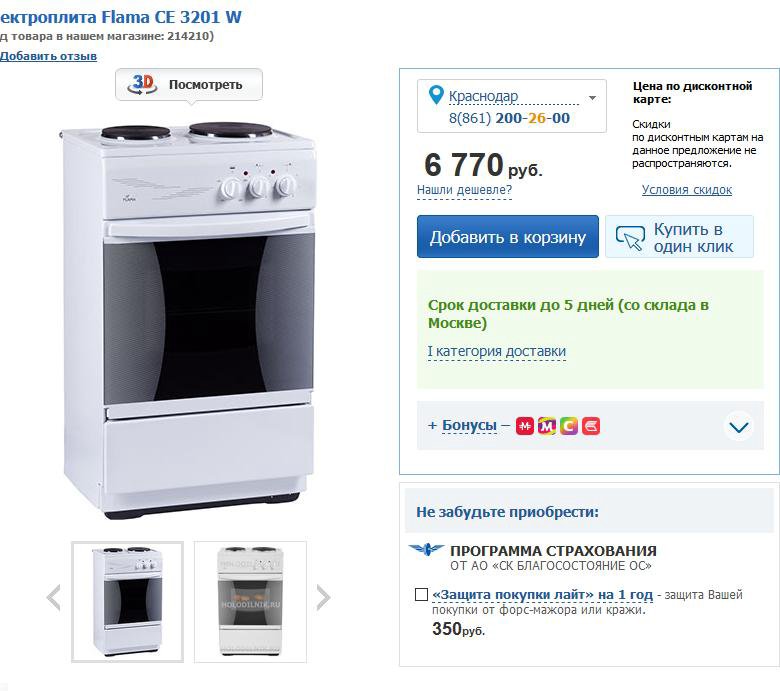Click the insurance program eagle logo

[x=427, y=550]
